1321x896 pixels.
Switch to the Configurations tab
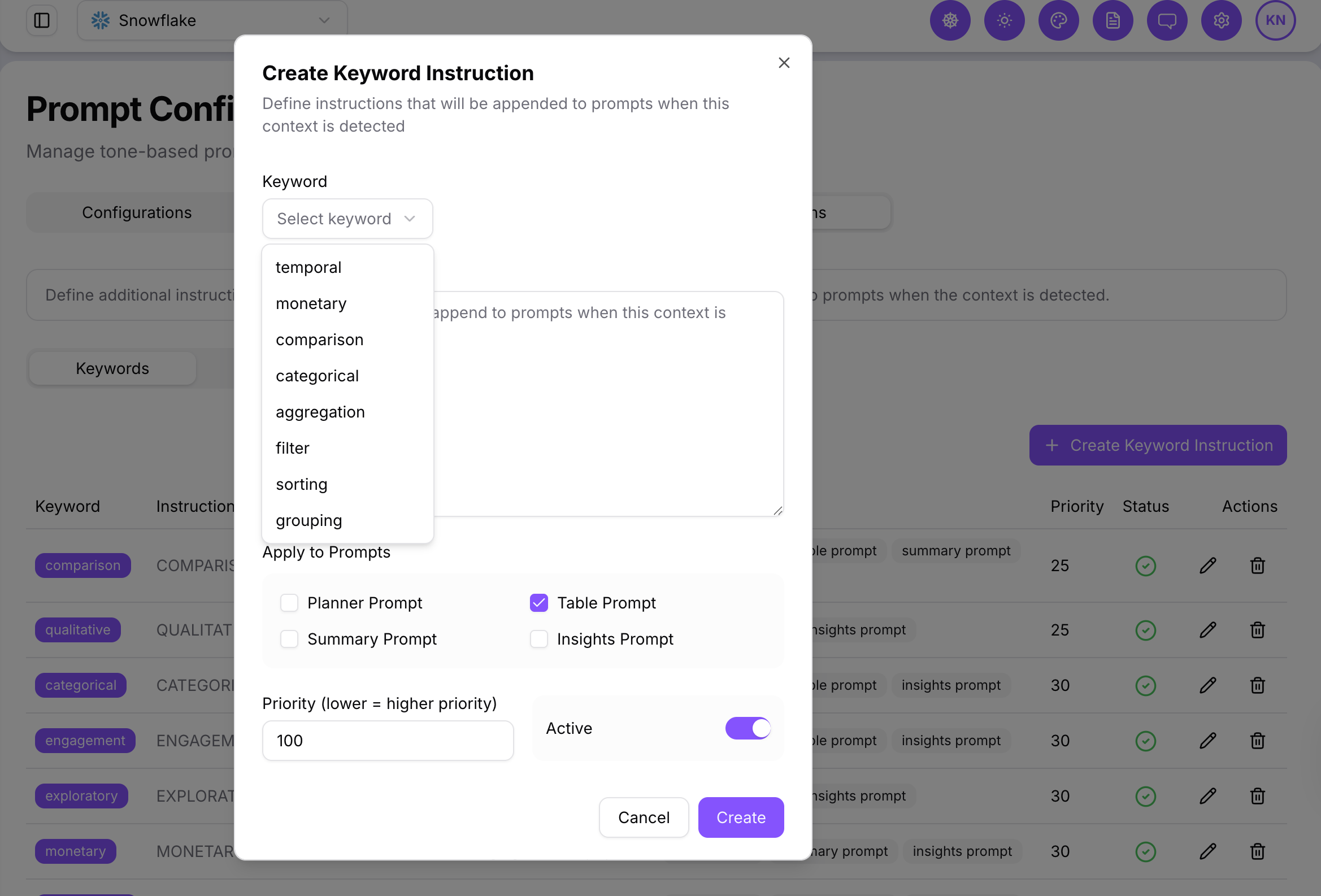[x=136, y=212]
